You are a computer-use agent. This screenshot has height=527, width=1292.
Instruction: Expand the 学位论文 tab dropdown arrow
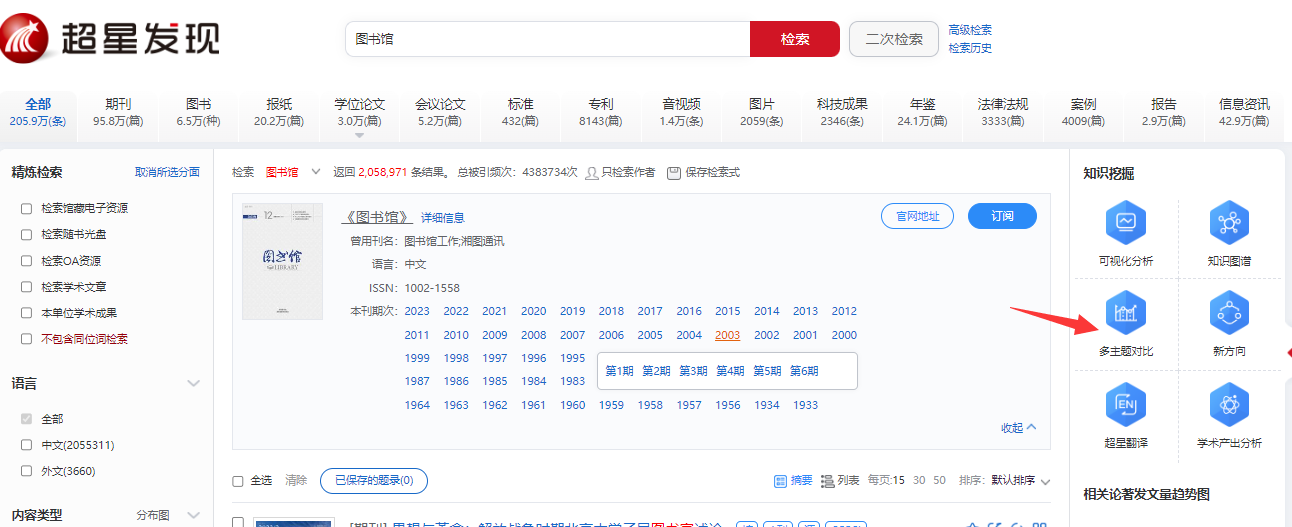[359, 134]
